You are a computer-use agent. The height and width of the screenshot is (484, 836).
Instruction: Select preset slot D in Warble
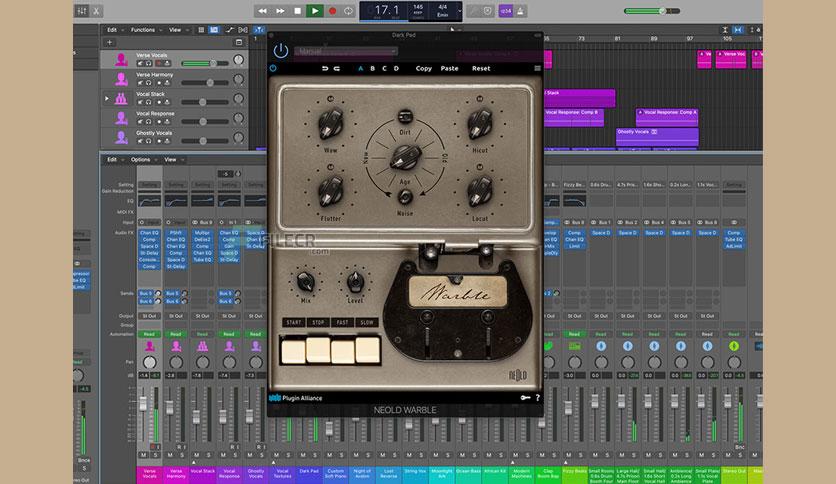pyautogui.click(x=396, y=68)
